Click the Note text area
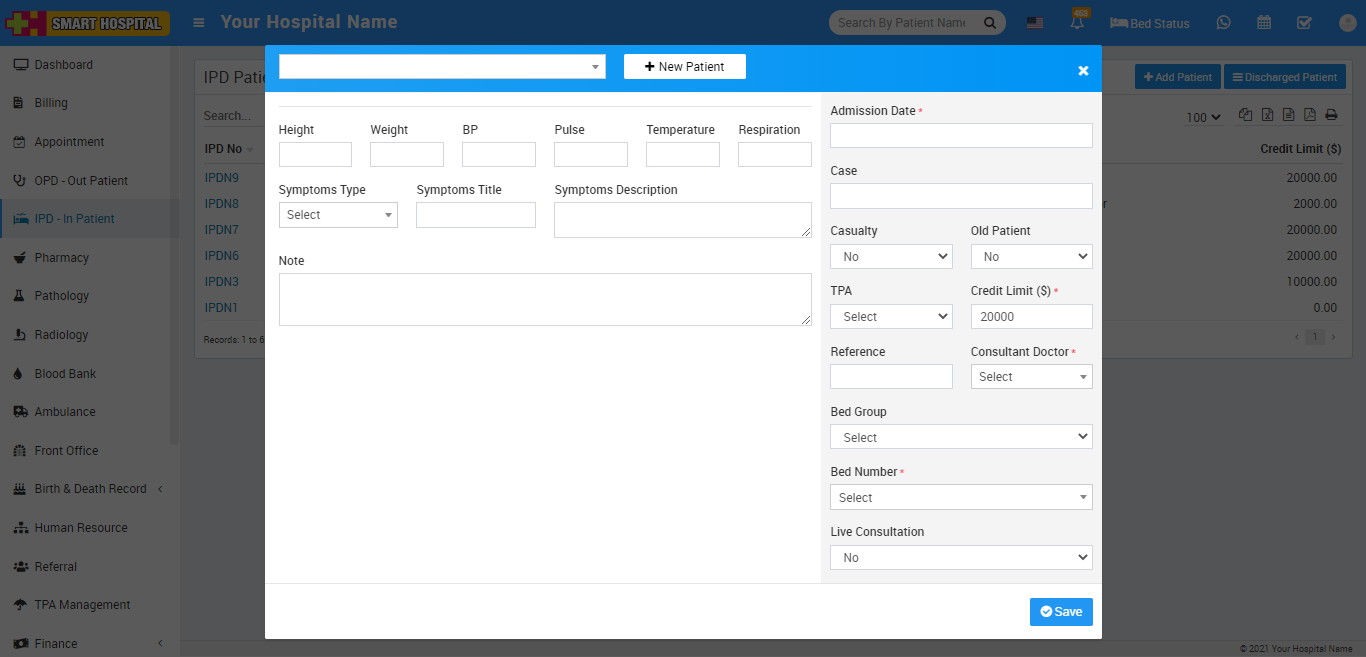 tap(545, 299)
